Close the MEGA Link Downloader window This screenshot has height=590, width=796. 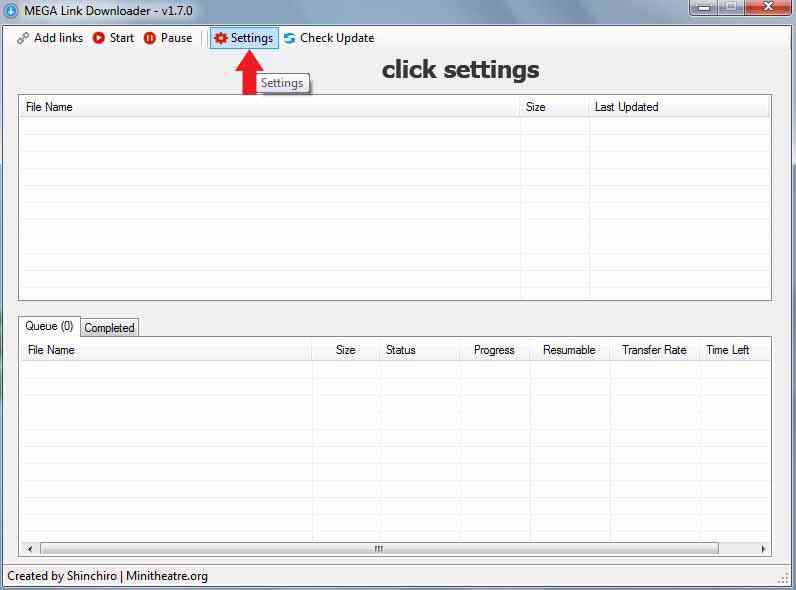[768, 8]
